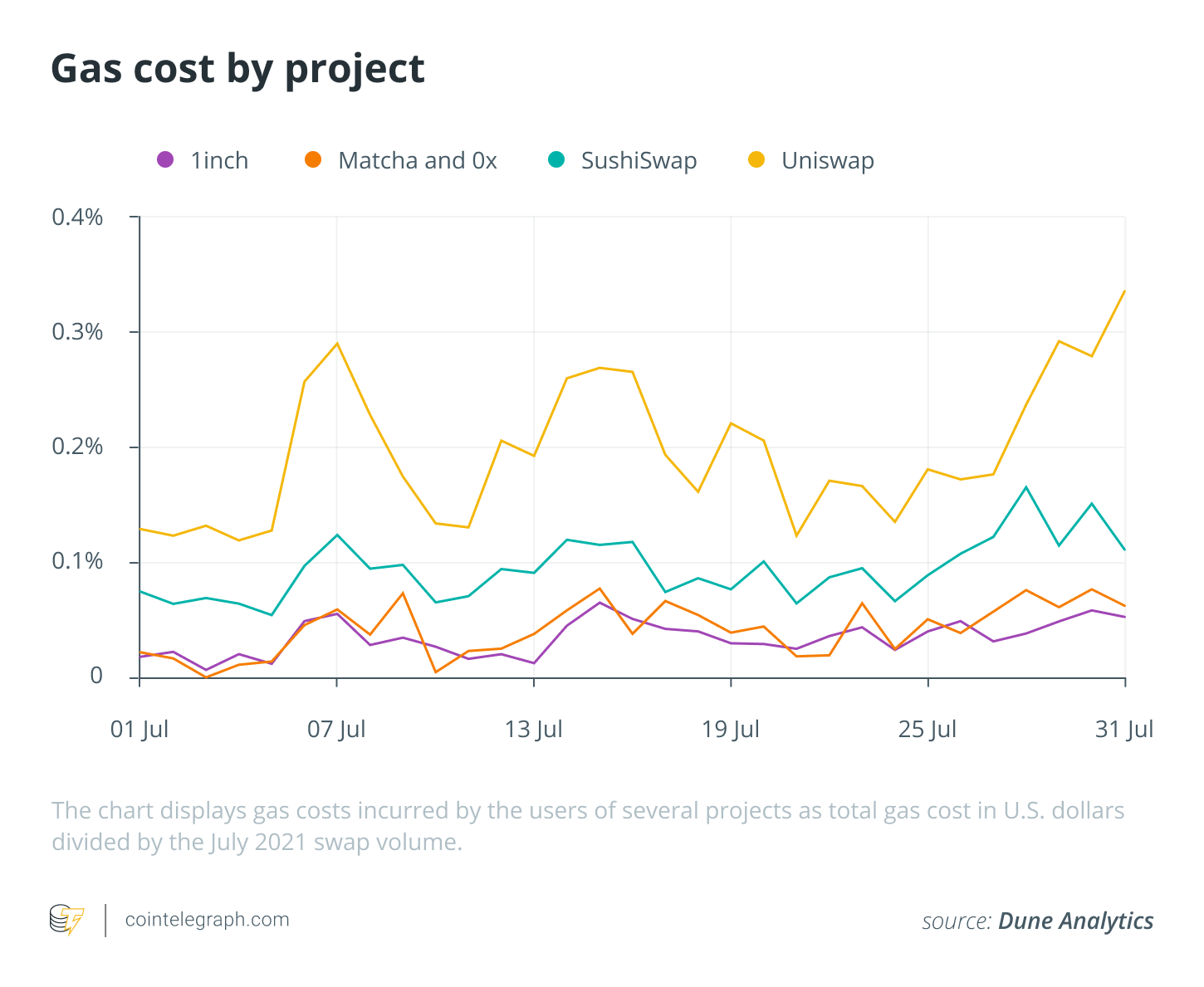Toggle the 1inch series label
The height and width of the screenshot is (987, 1204).
point(219,160)
